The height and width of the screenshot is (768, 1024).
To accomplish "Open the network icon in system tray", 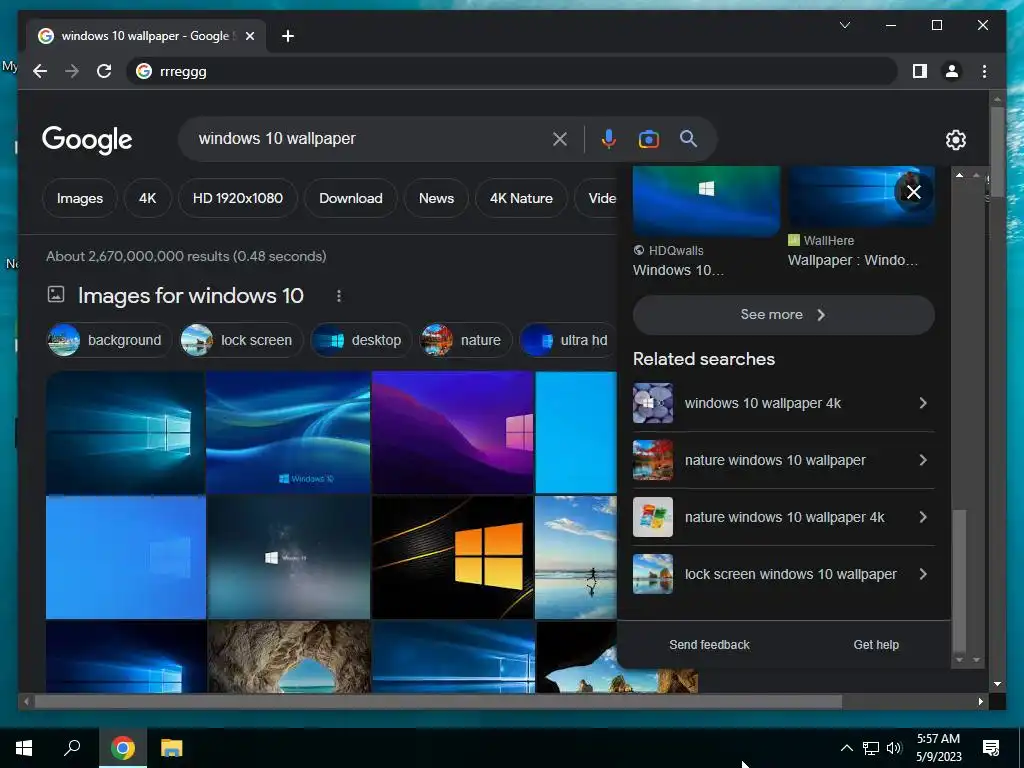I will 871,748.
